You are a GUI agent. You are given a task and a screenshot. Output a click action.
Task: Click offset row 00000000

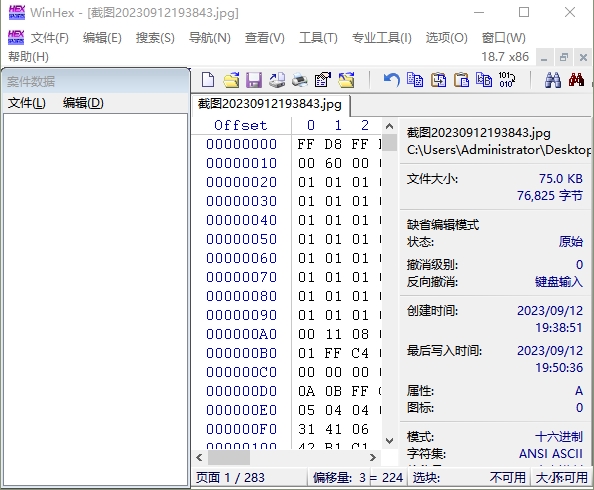pyautogui.click(x=242, y=144)
